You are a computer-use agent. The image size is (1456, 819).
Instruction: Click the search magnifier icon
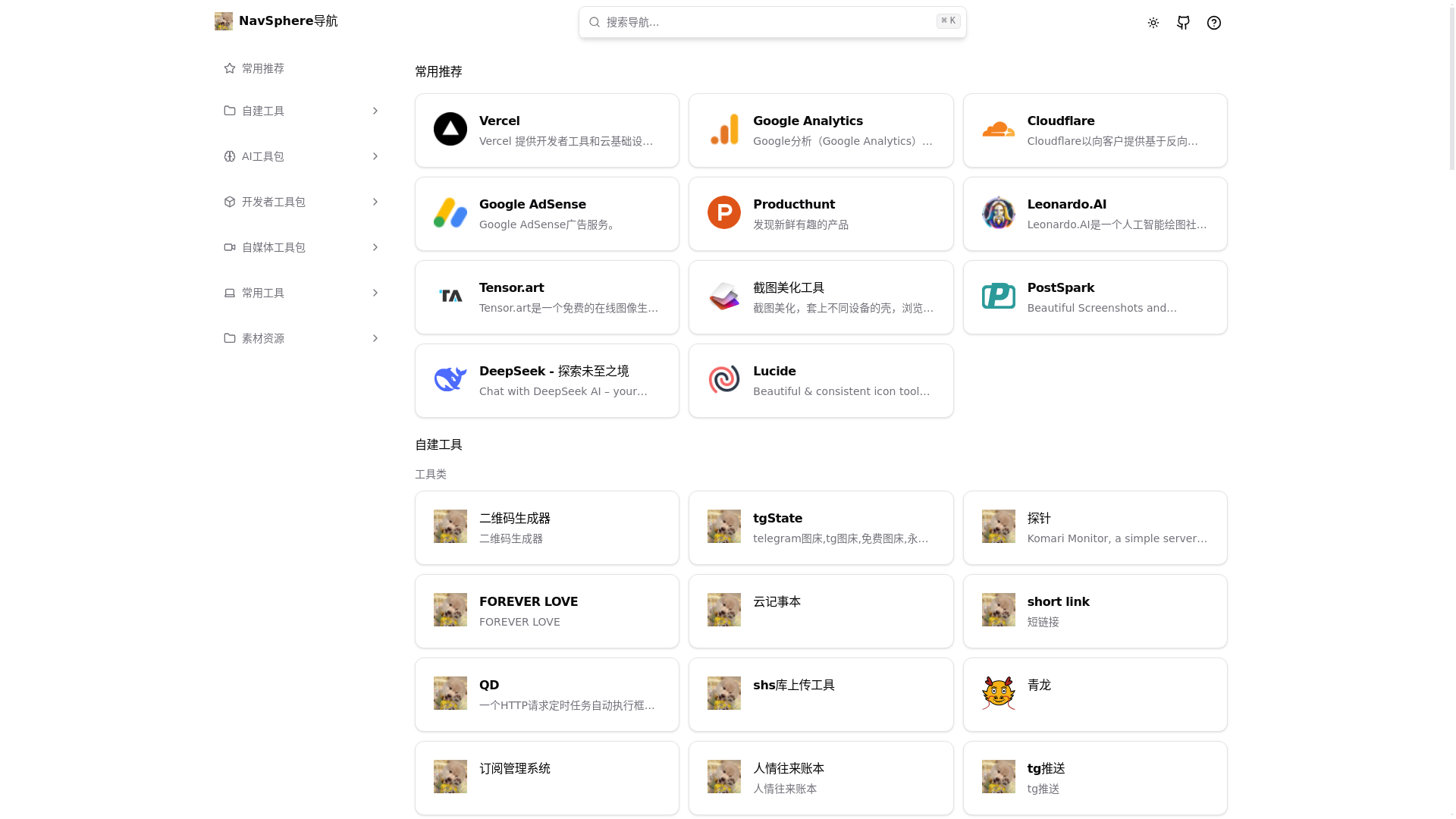[595, 22]
